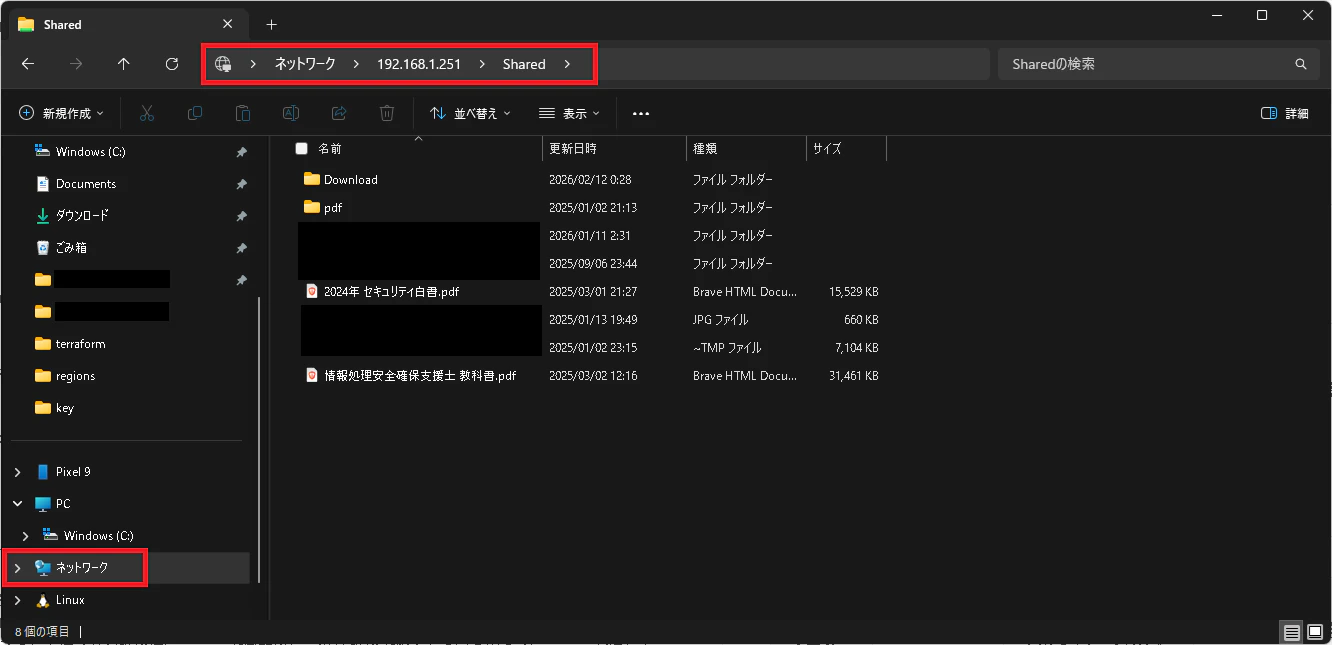This screenshot has width=1332, height=645.
Task: Click the pdf folder icon
Action: click(311, 208)
